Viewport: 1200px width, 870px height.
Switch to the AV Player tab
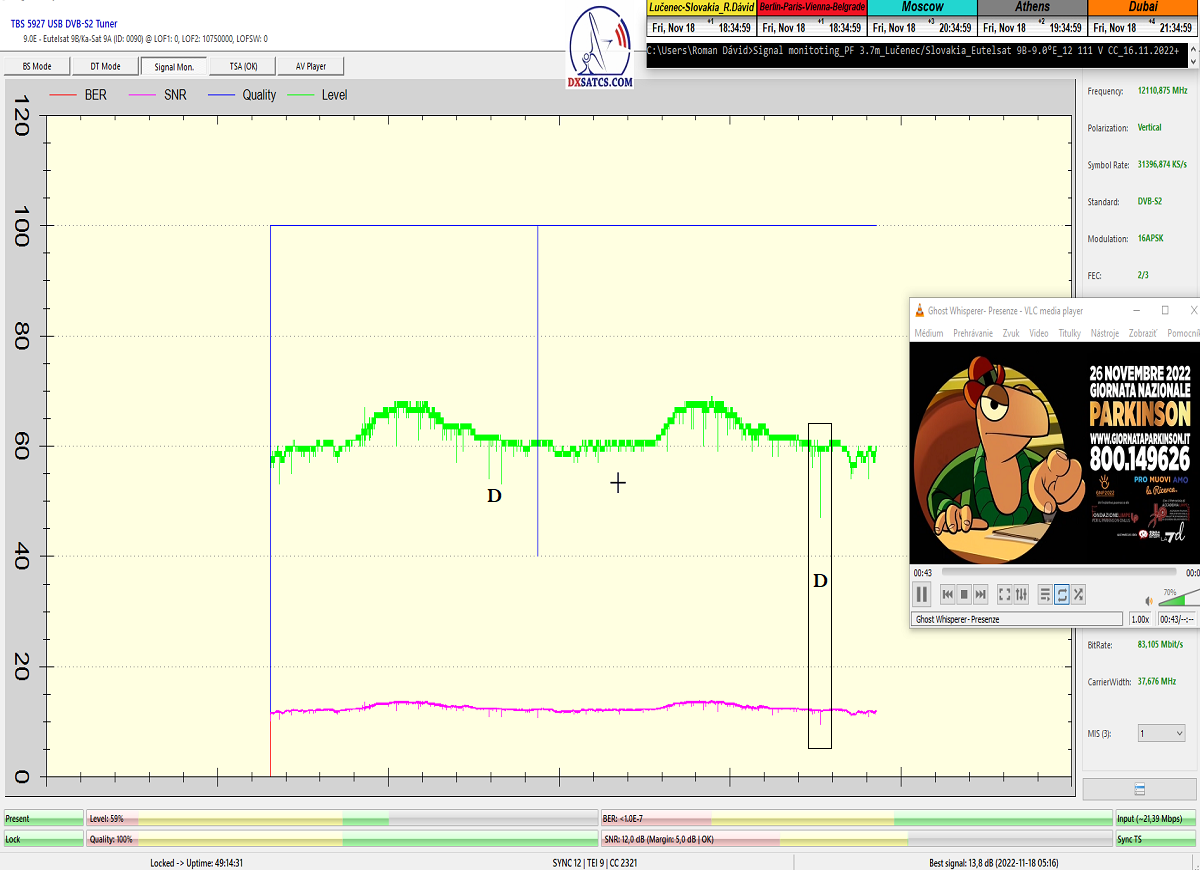pyautogui.click(x=310, y=66)
